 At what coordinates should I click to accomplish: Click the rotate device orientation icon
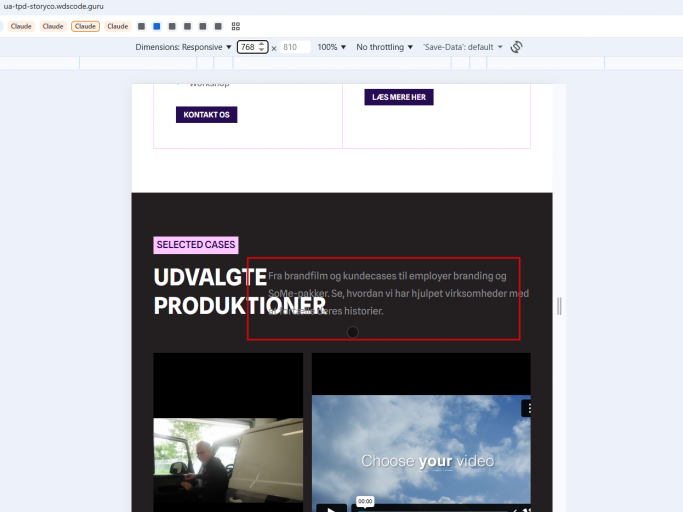click(516, 47)
